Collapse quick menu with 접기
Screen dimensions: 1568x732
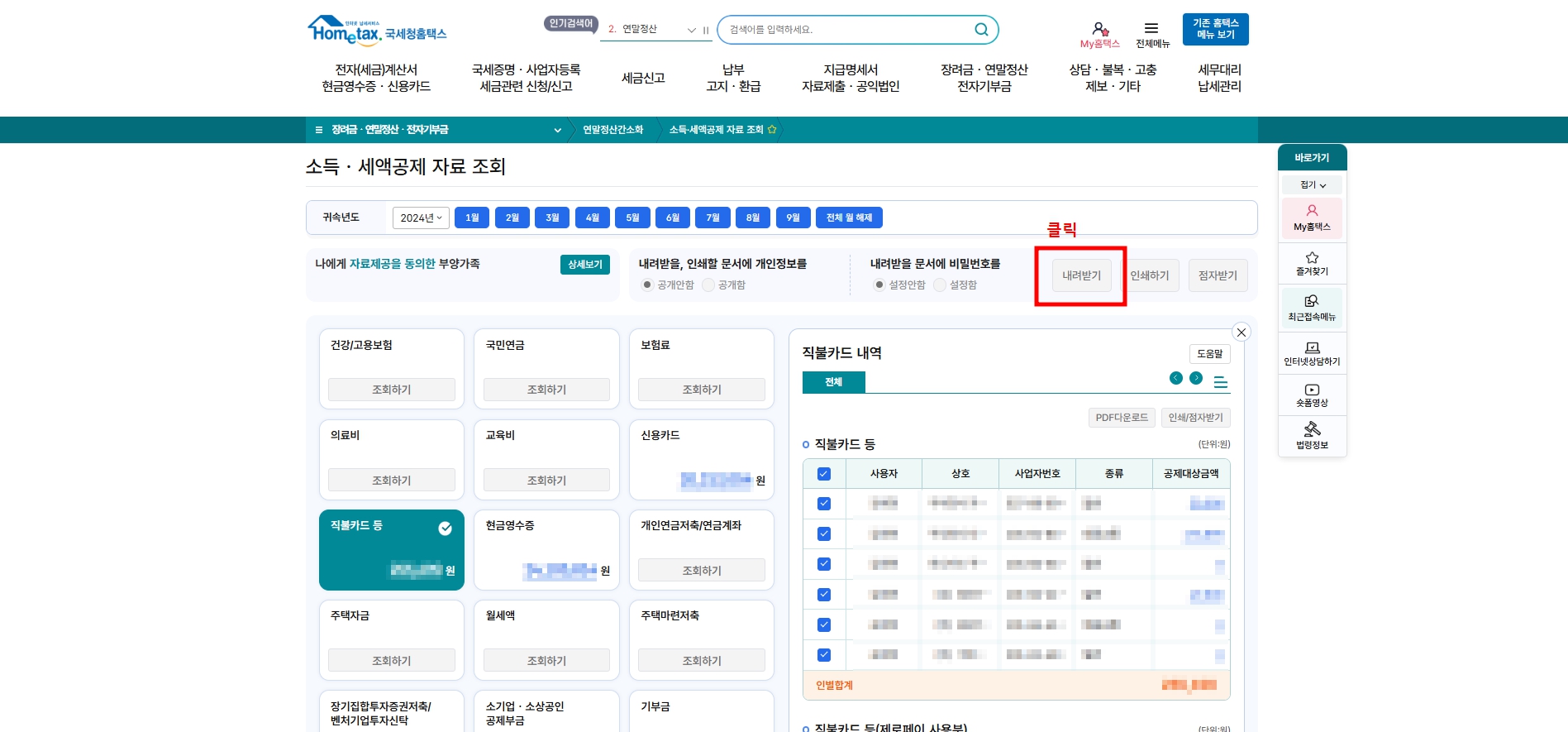1312,184
